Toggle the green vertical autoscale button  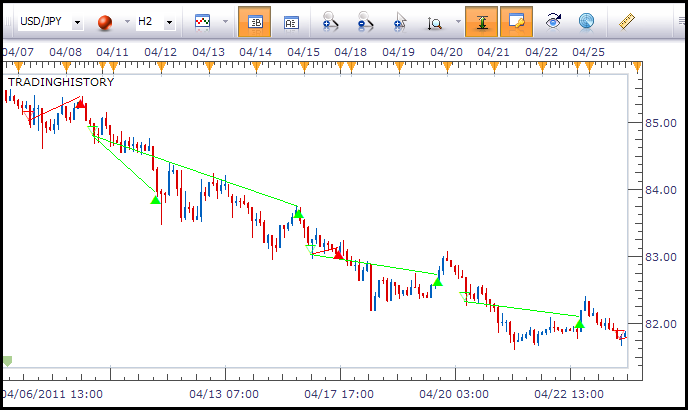tap(482, 21)
